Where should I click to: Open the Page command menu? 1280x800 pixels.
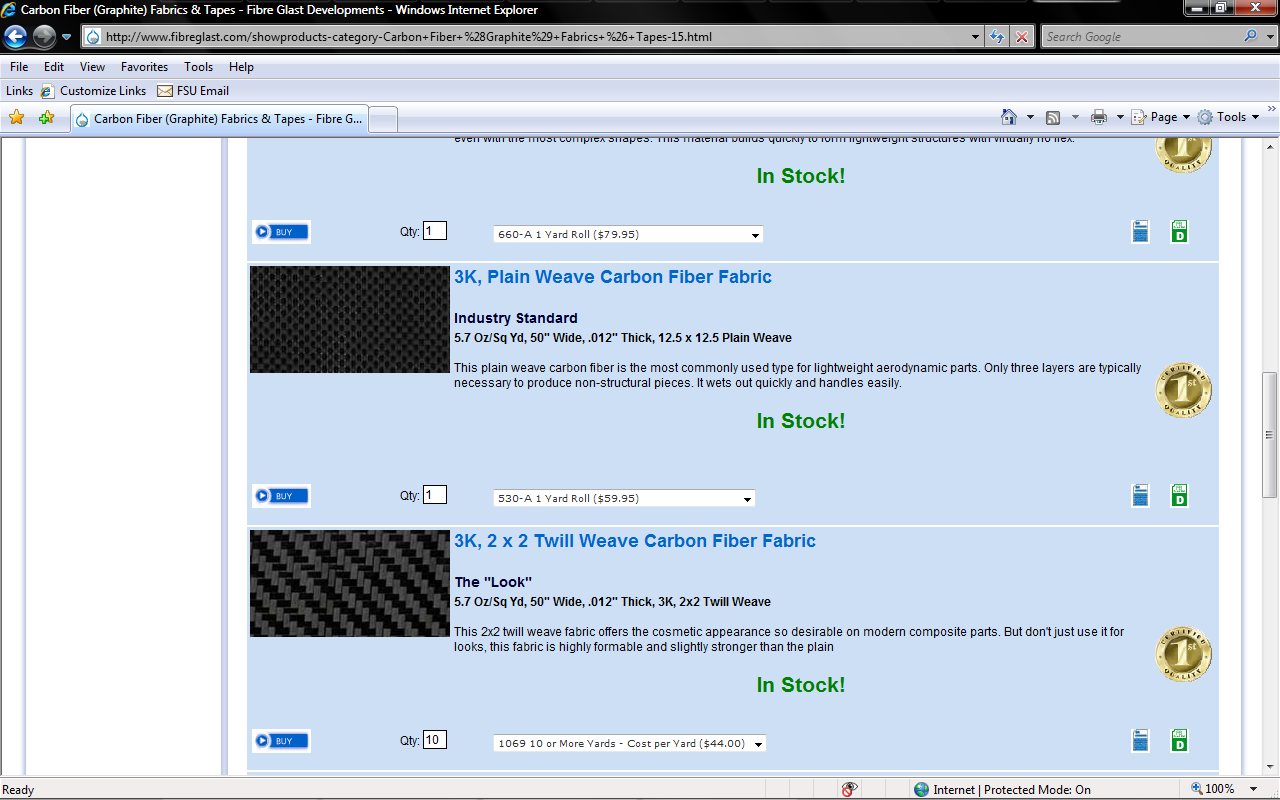(x=1160, y=117)
